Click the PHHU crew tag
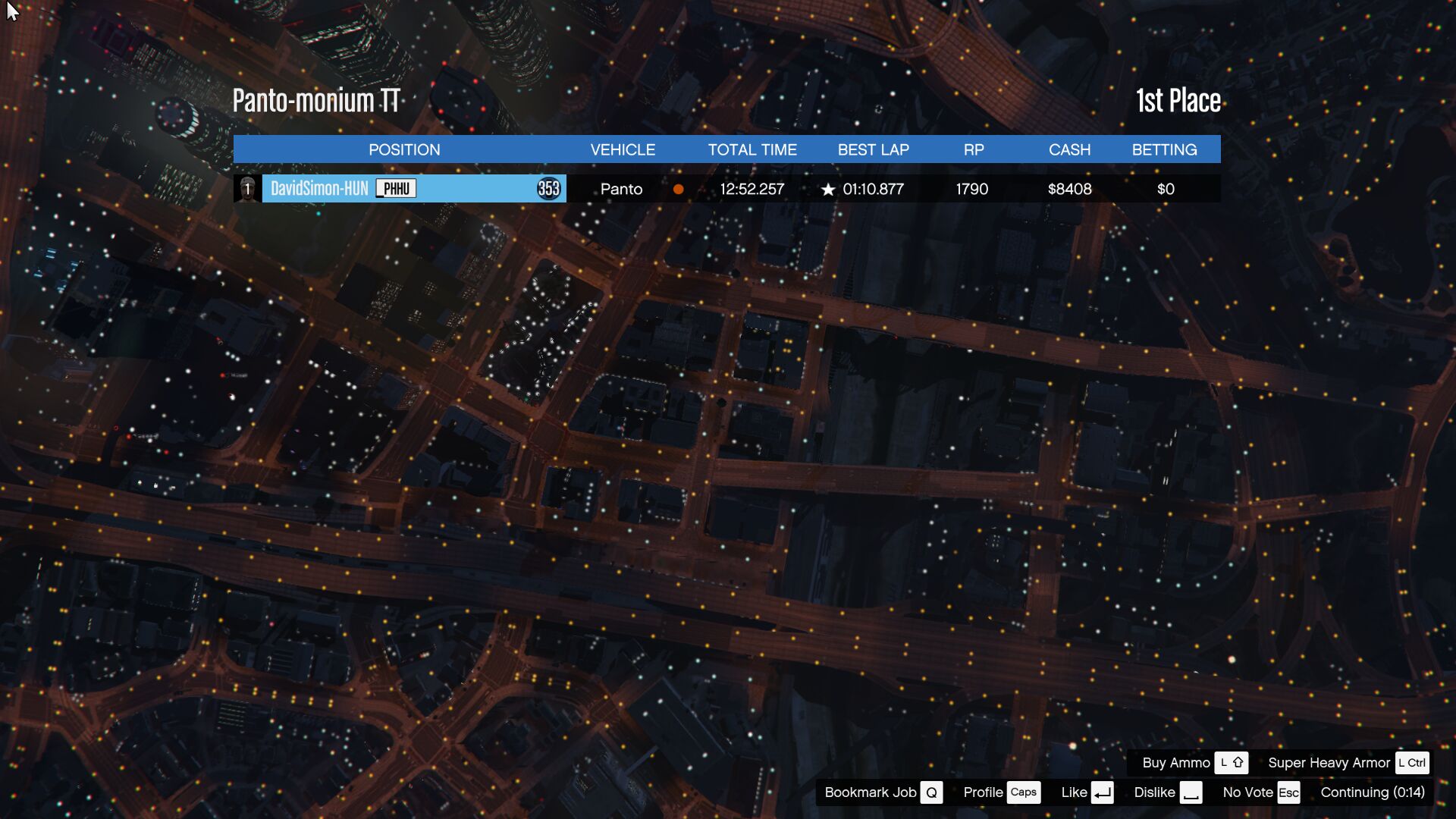The width and height of the screenshot is (1456, 819). 396,189
